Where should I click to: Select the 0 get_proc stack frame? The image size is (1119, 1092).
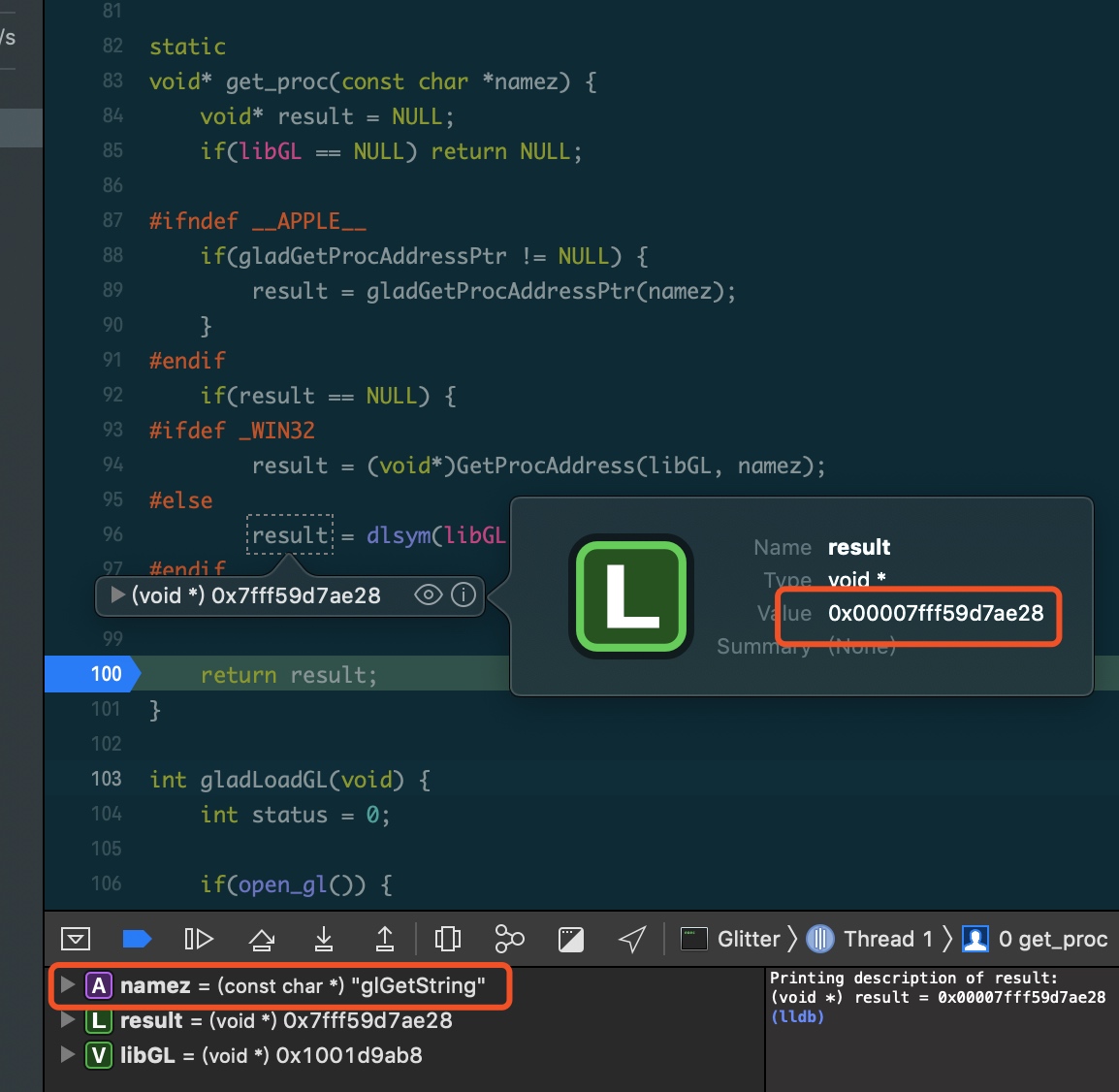[1047, 939]
